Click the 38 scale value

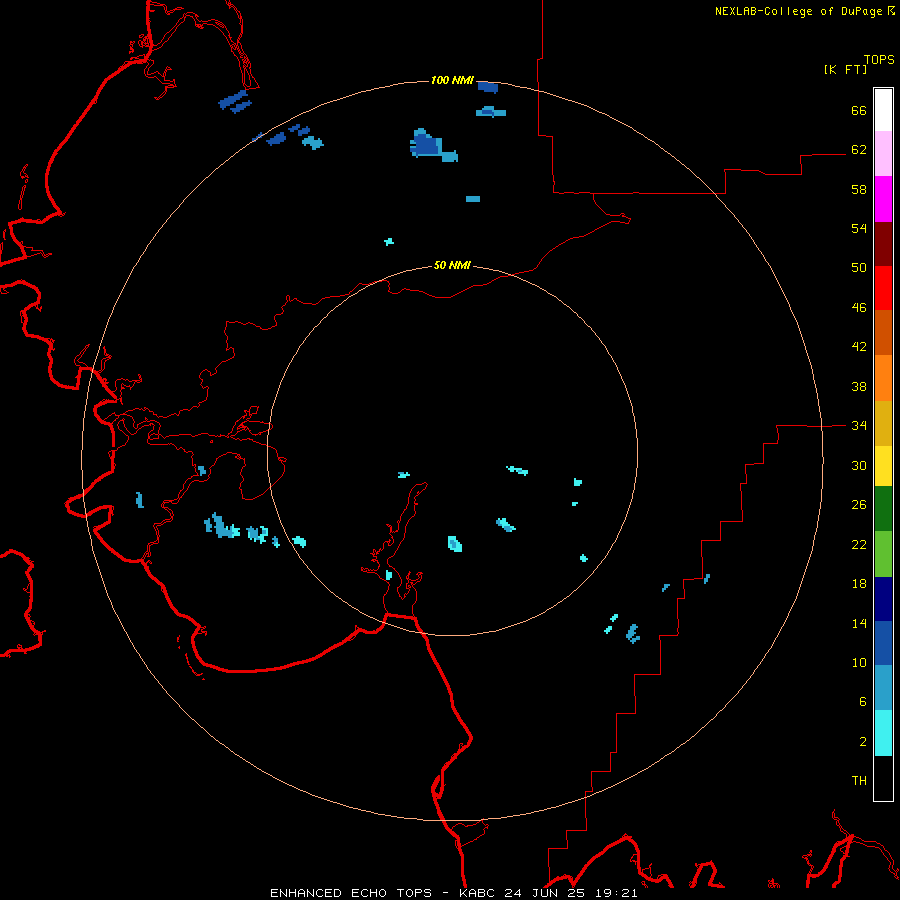(x=859, y=386)
